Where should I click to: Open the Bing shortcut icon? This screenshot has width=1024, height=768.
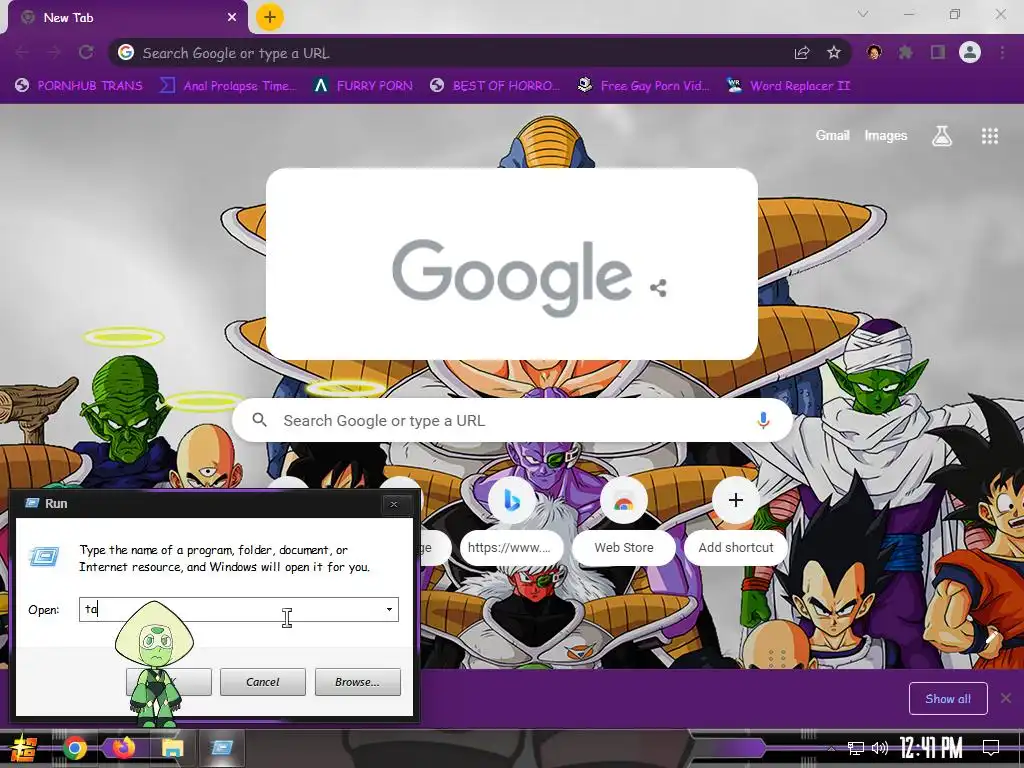coord(511,501)
